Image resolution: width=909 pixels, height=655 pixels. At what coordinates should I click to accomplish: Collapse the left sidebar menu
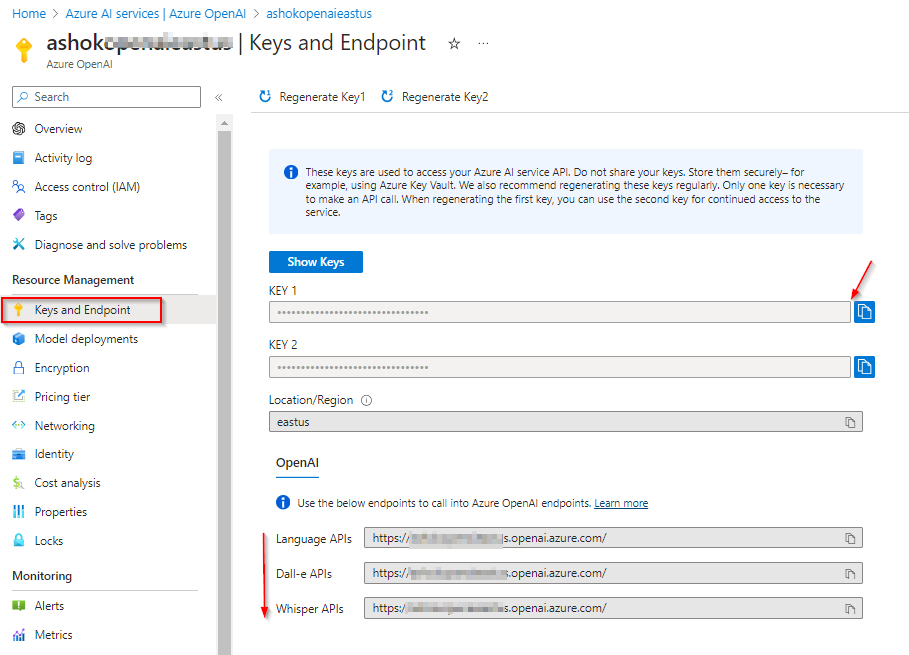pos(219,97)
